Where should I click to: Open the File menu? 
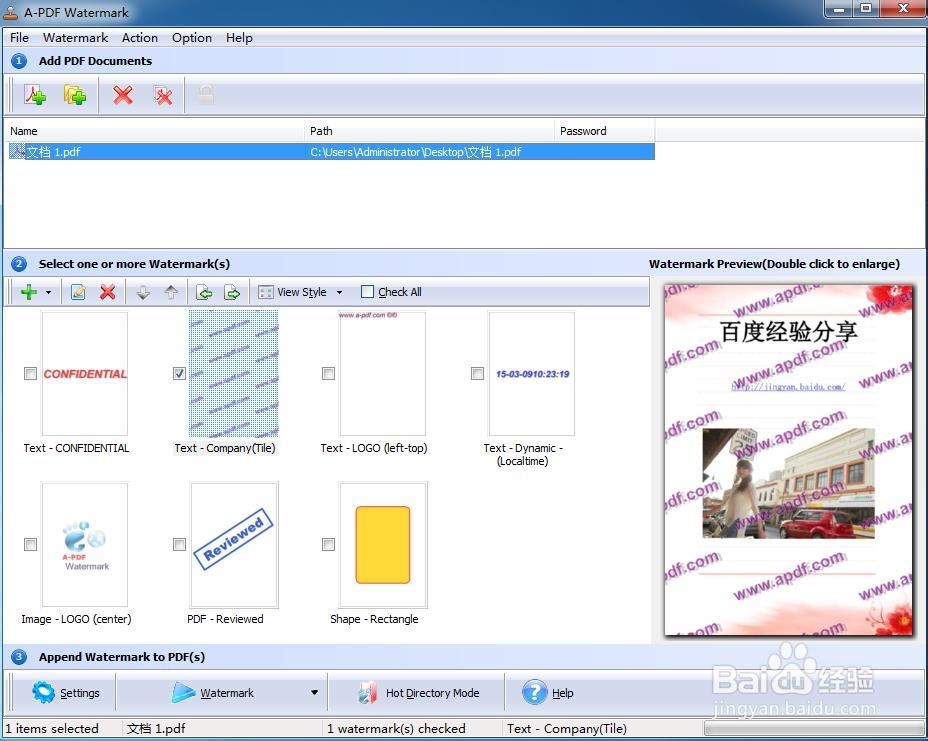tap(20, 37)
